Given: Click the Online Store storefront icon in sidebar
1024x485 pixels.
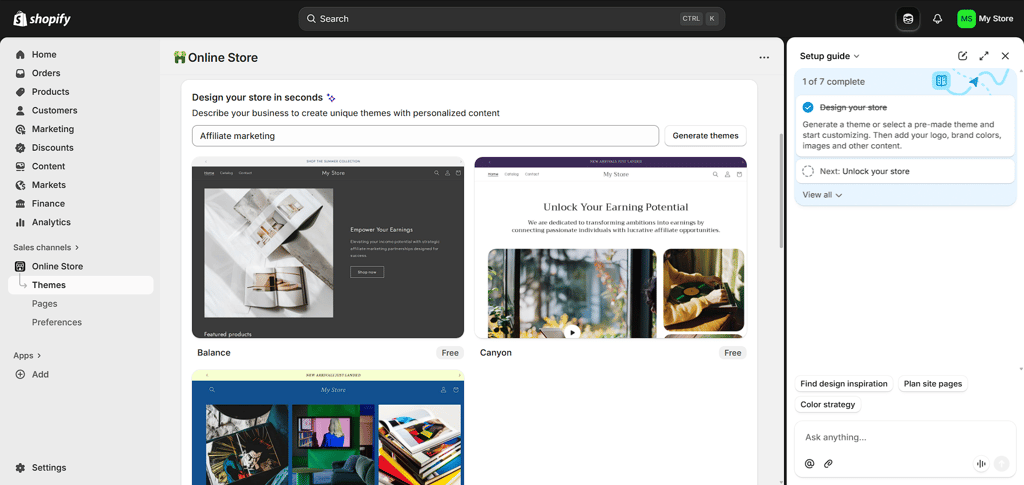Looking at the screenshot, I should coord(20,266).
